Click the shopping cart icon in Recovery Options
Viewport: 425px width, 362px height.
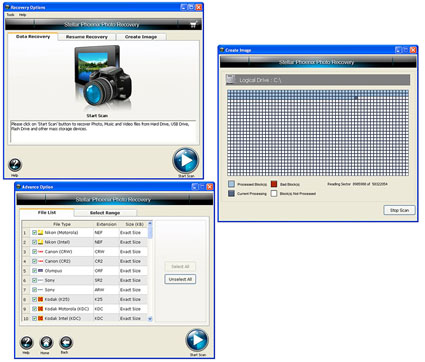point(194,24)
